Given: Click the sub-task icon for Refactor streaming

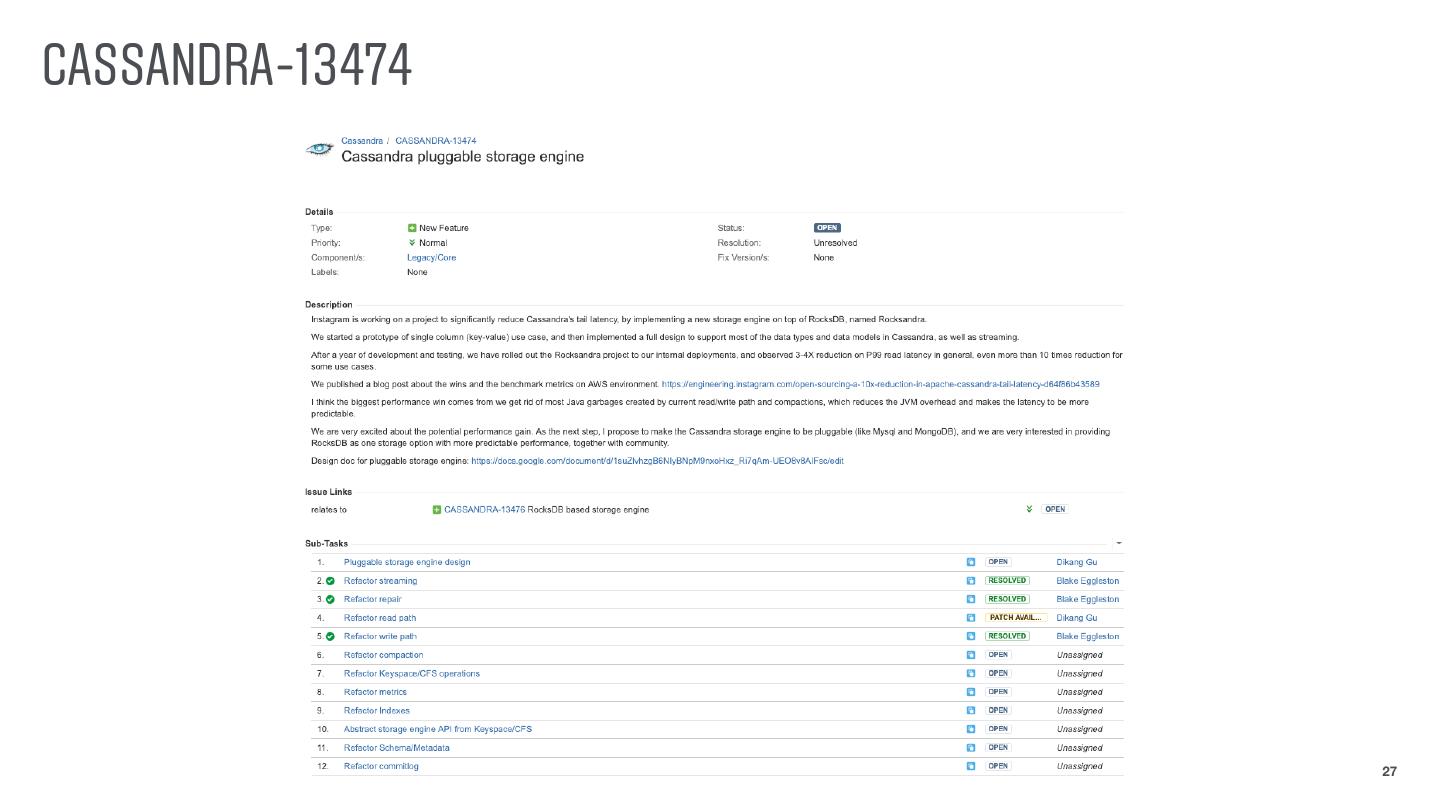Looking at the screenshot, I should click(x=970, y=581).
